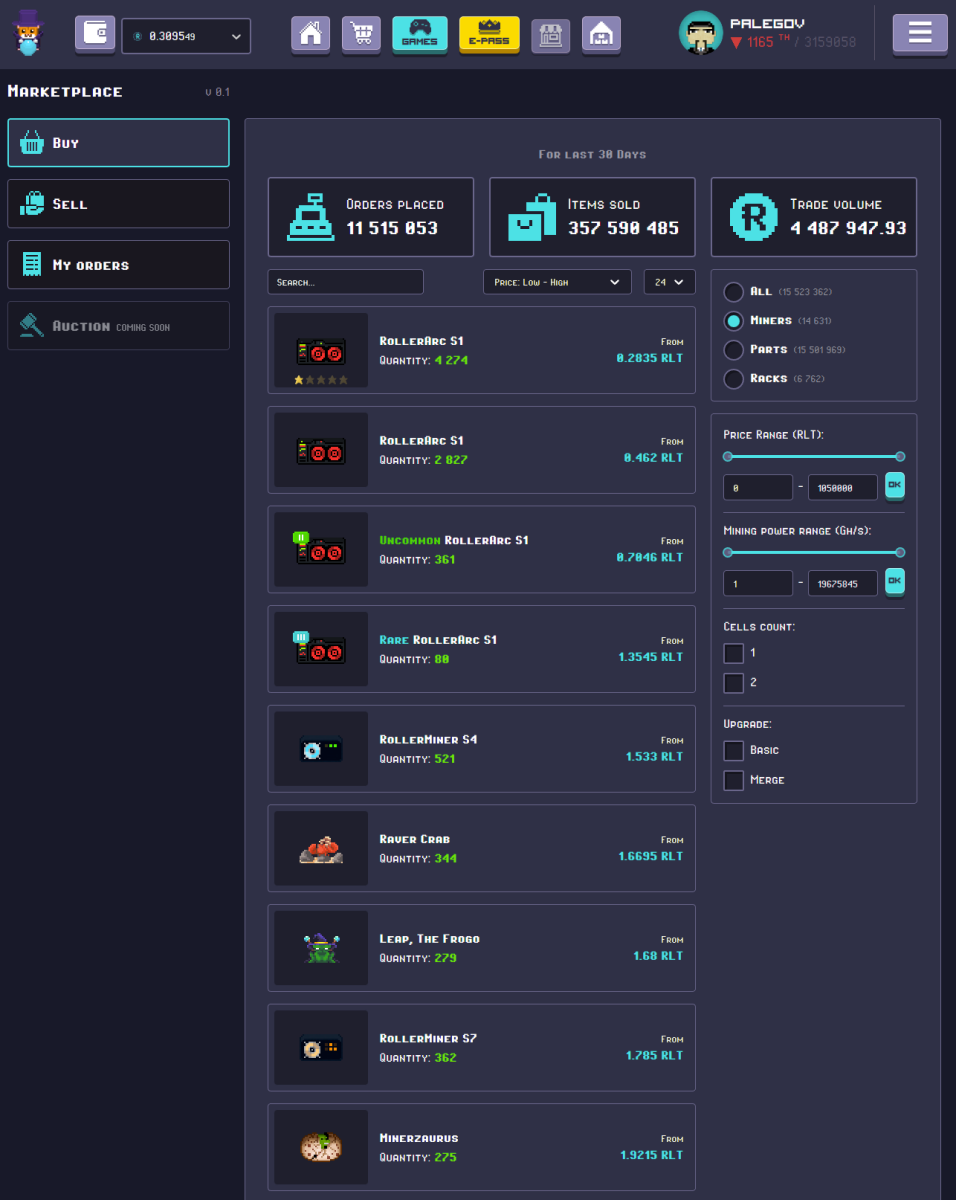This screenshot has height=1200, width=956.
Task: Click the Leap, The Frogo listing name
Action: click(x=429, y=938)
